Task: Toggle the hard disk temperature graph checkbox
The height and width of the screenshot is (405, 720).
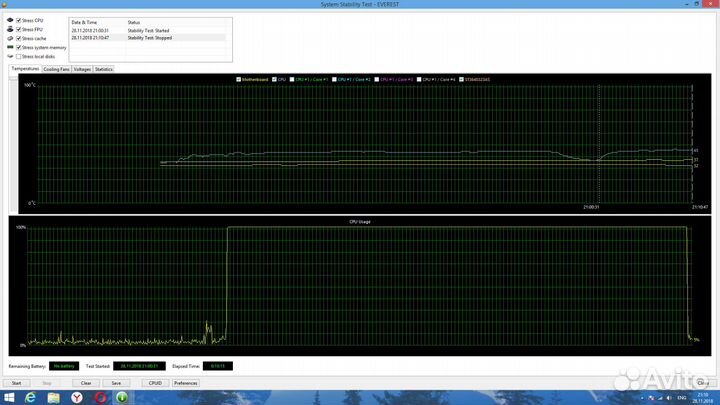Action: click(461, 79)
